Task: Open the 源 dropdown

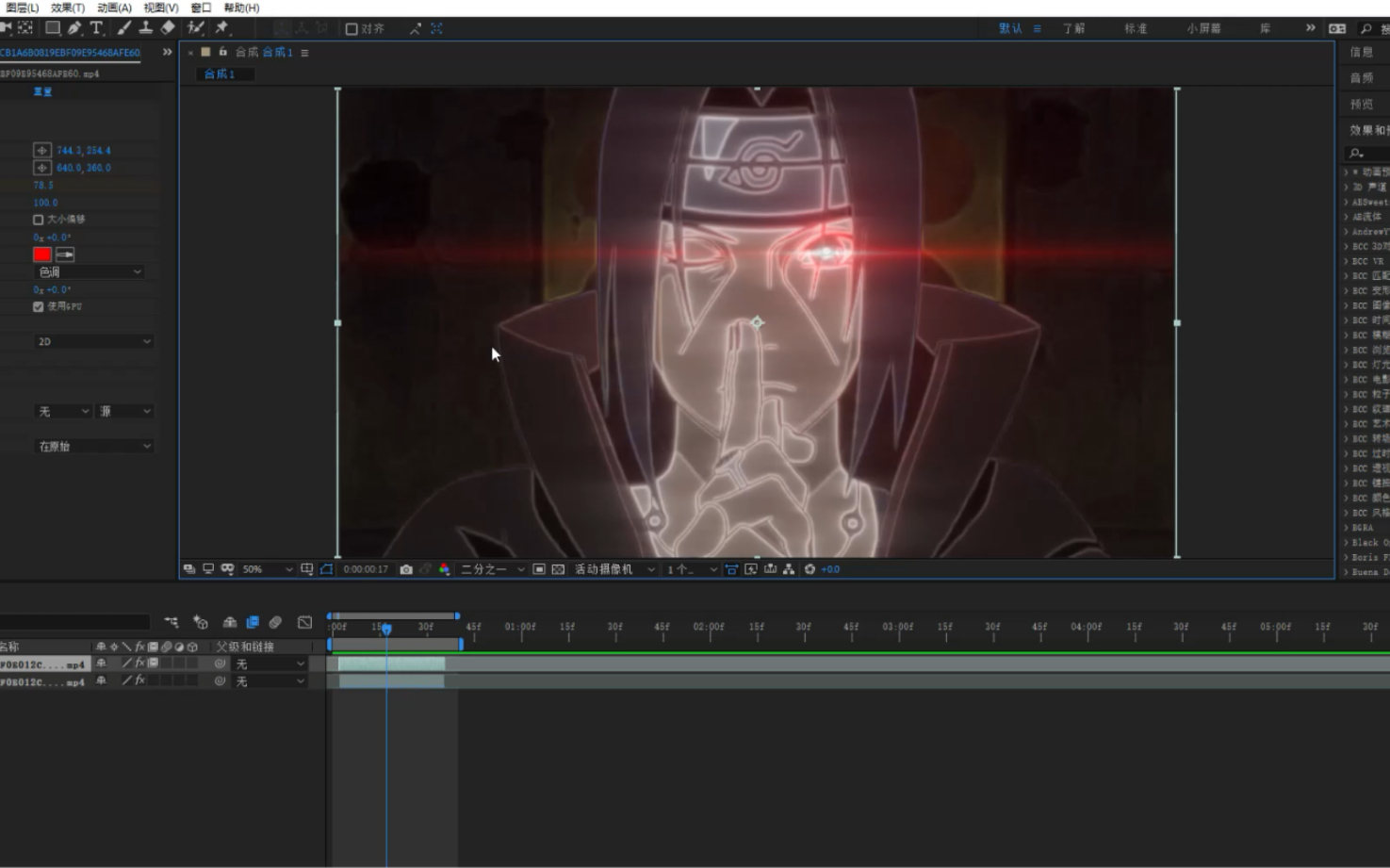Action: point(125,411)
